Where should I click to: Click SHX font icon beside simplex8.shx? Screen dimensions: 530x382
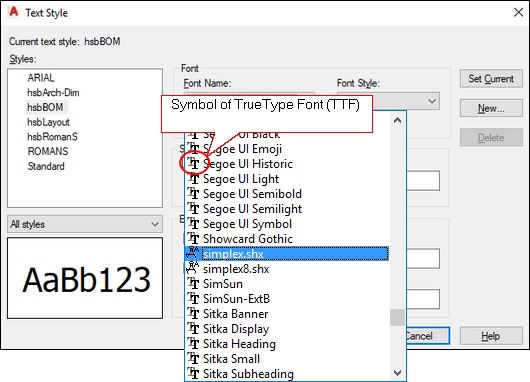[x=193, y=268]
